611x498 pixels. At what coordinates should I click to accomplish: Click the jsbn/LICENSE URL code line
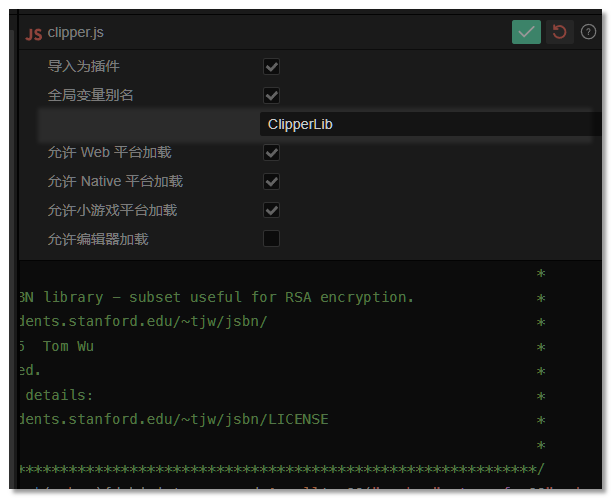pos(173,419)
